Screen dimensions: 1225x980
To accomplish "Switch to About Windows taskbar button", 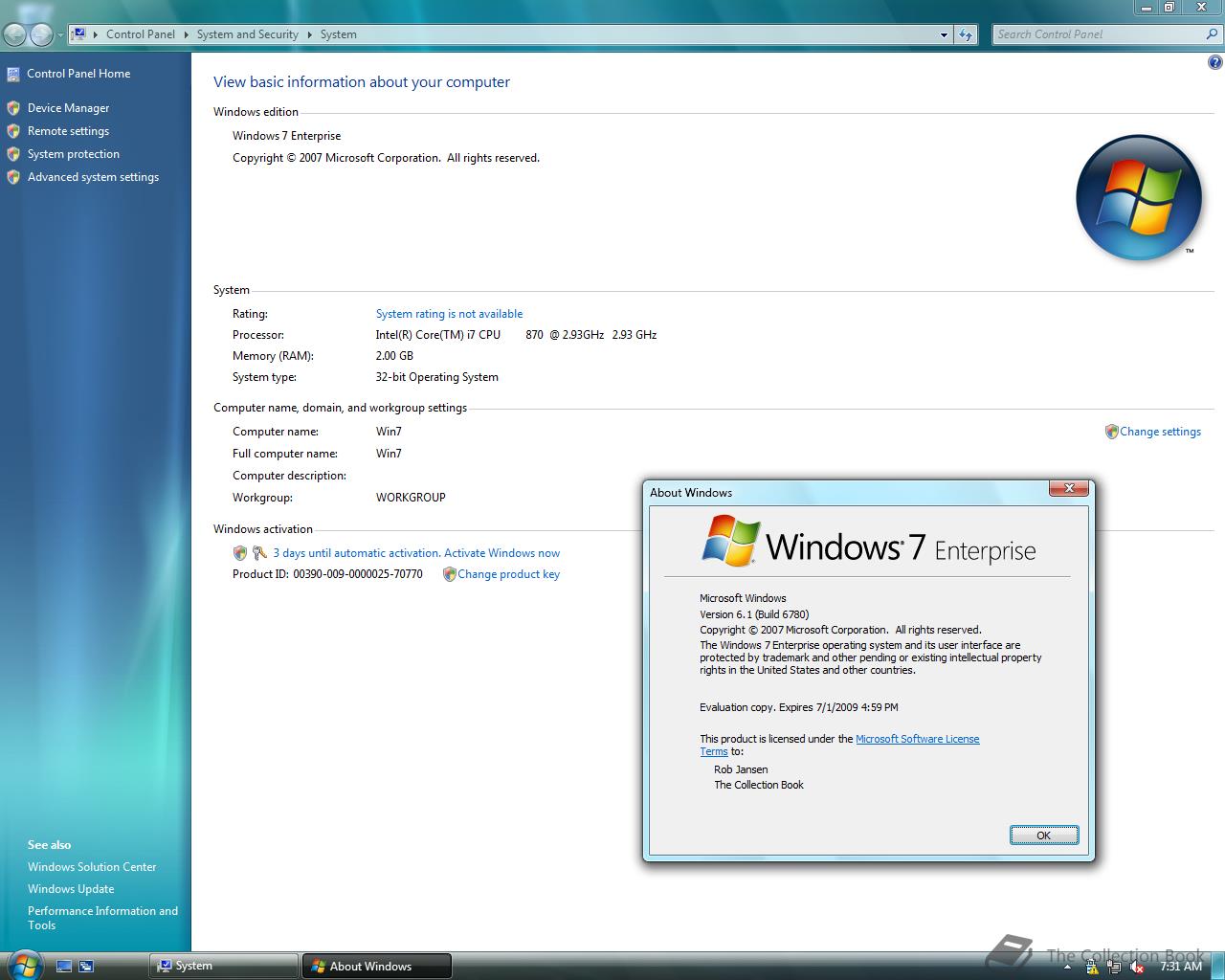I will tap(377, 967).
